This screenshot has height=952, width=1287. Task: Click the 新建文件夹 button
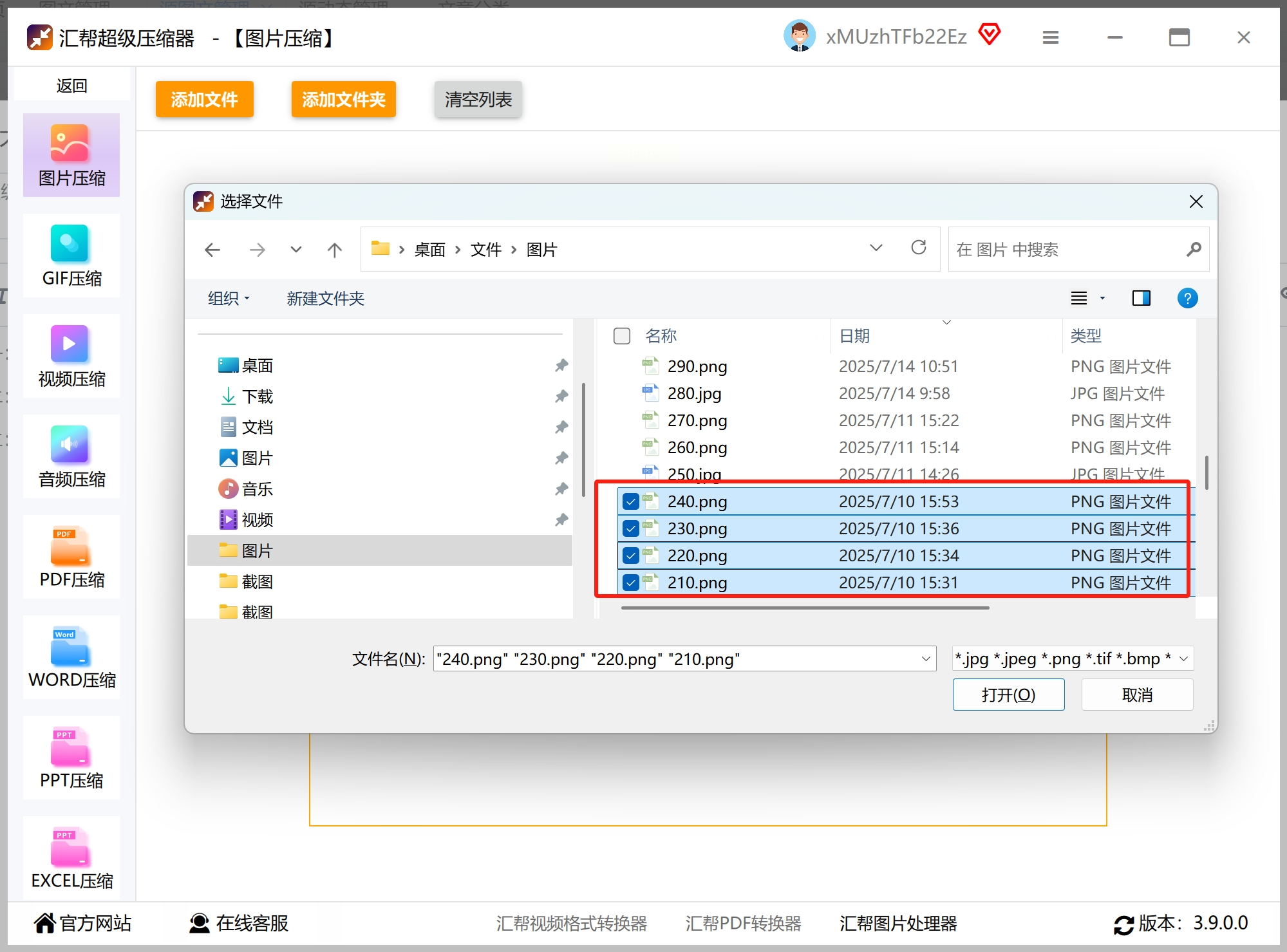coord(325,299)
